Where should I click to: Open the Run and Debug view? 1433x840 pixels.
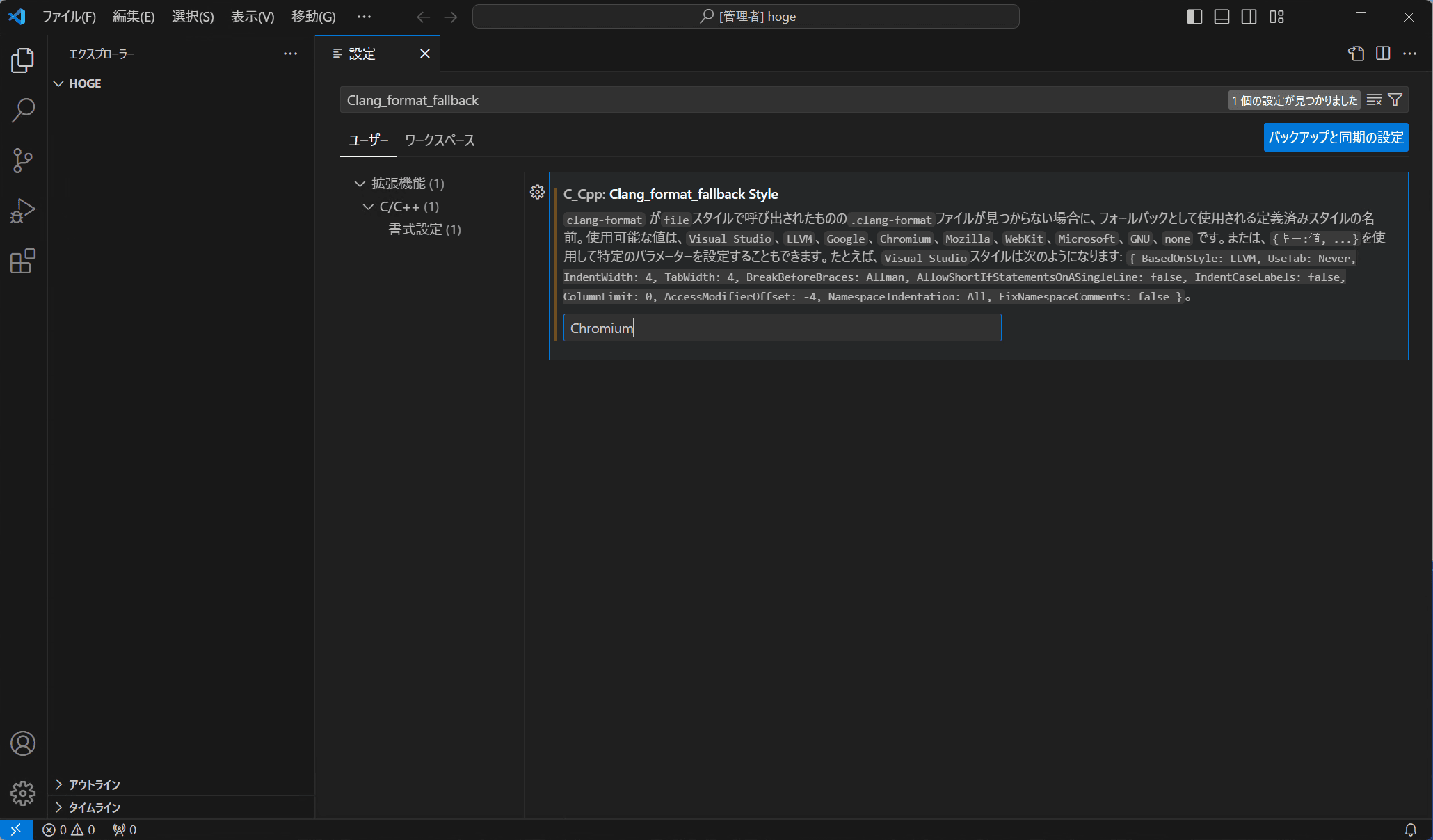[23, 211]
